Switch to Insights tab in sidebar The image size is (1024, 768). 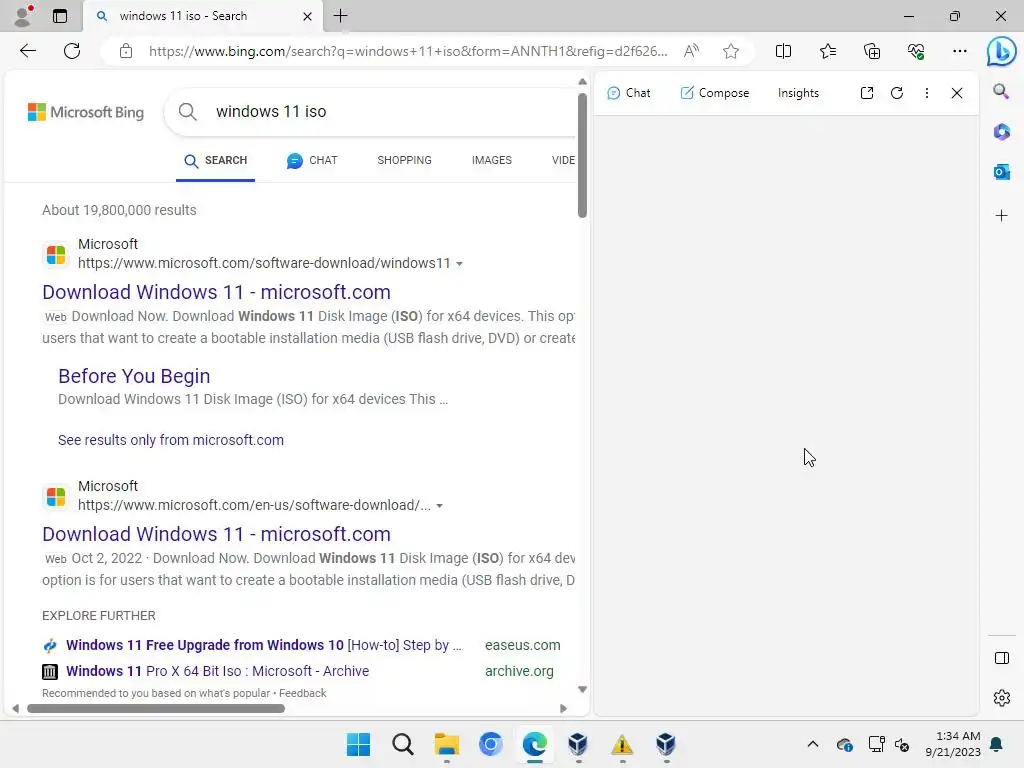coord(798,93)
